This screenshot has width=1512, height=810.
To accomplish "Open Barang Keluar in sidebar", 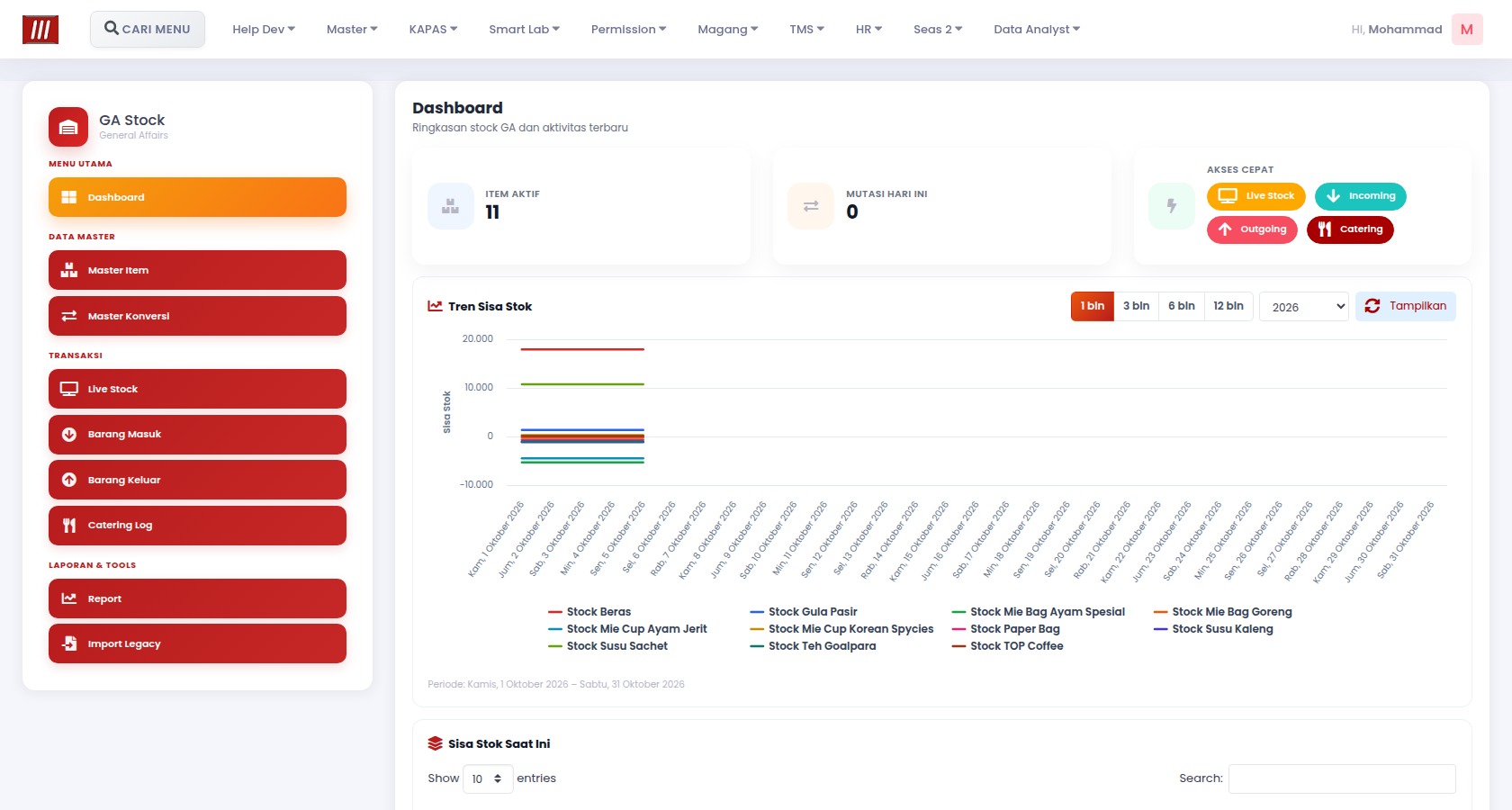I will click(197, 480).
